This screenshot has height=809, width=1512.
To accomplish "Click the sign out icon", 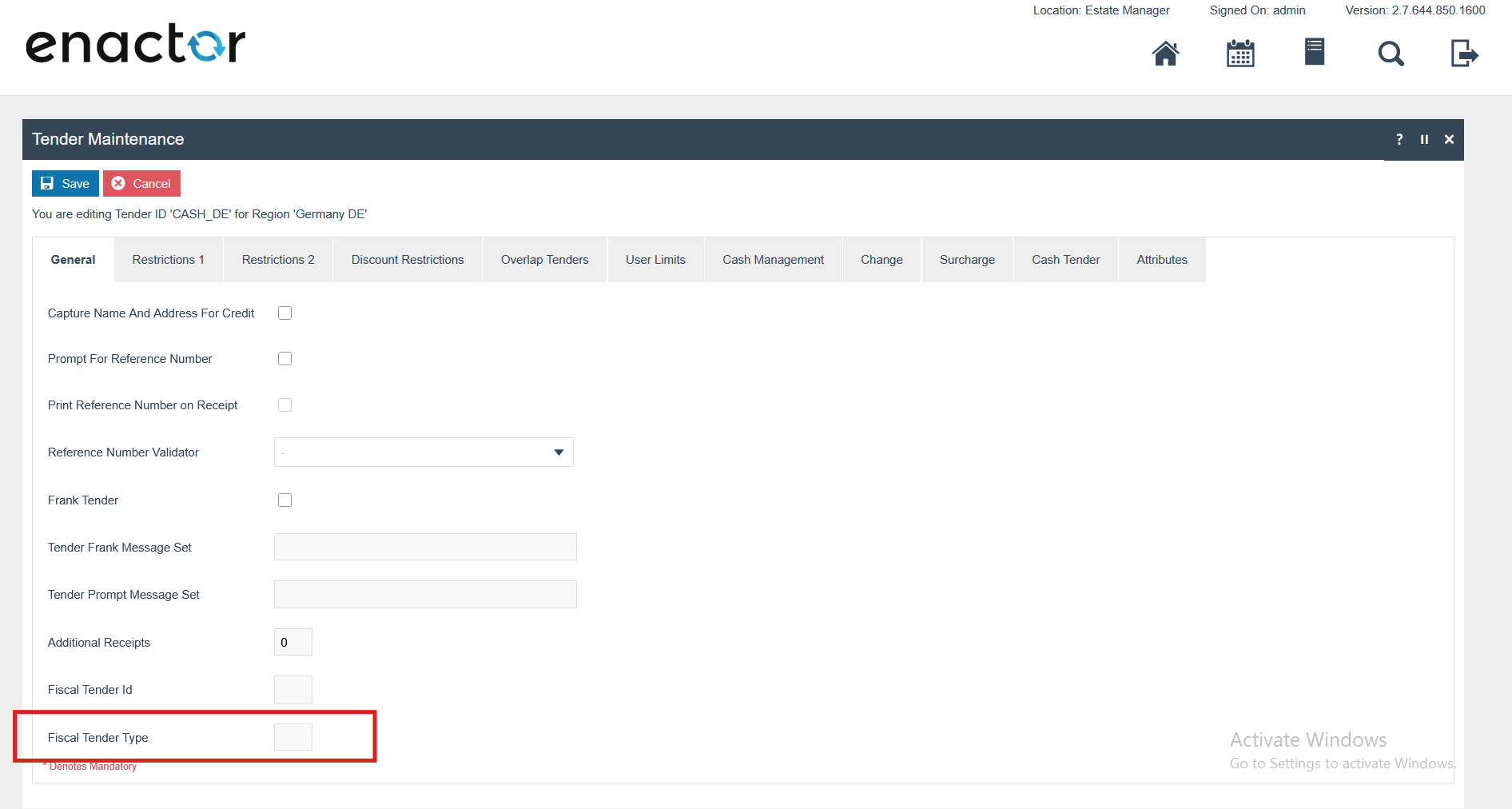I will click(1464, 54).
